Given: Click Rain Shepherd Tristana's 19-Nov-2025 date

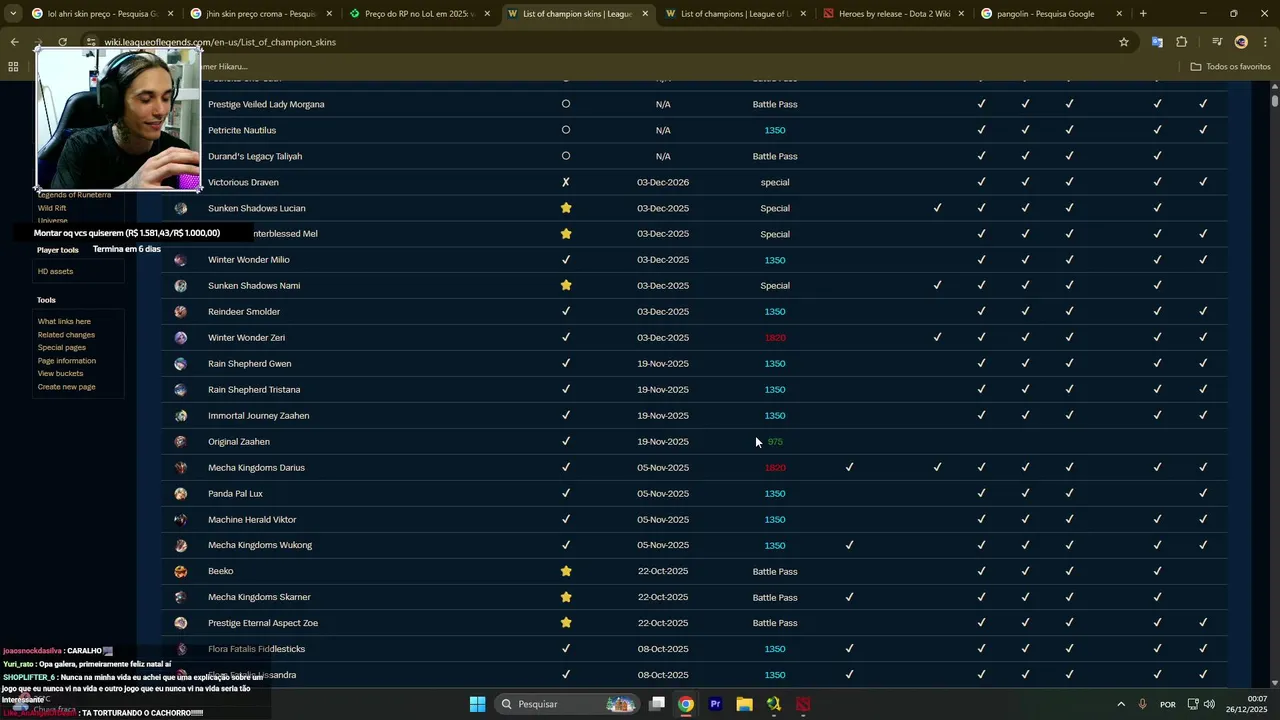Looking at the screenshot, I should pyautogui.click(x=663, y=390).
